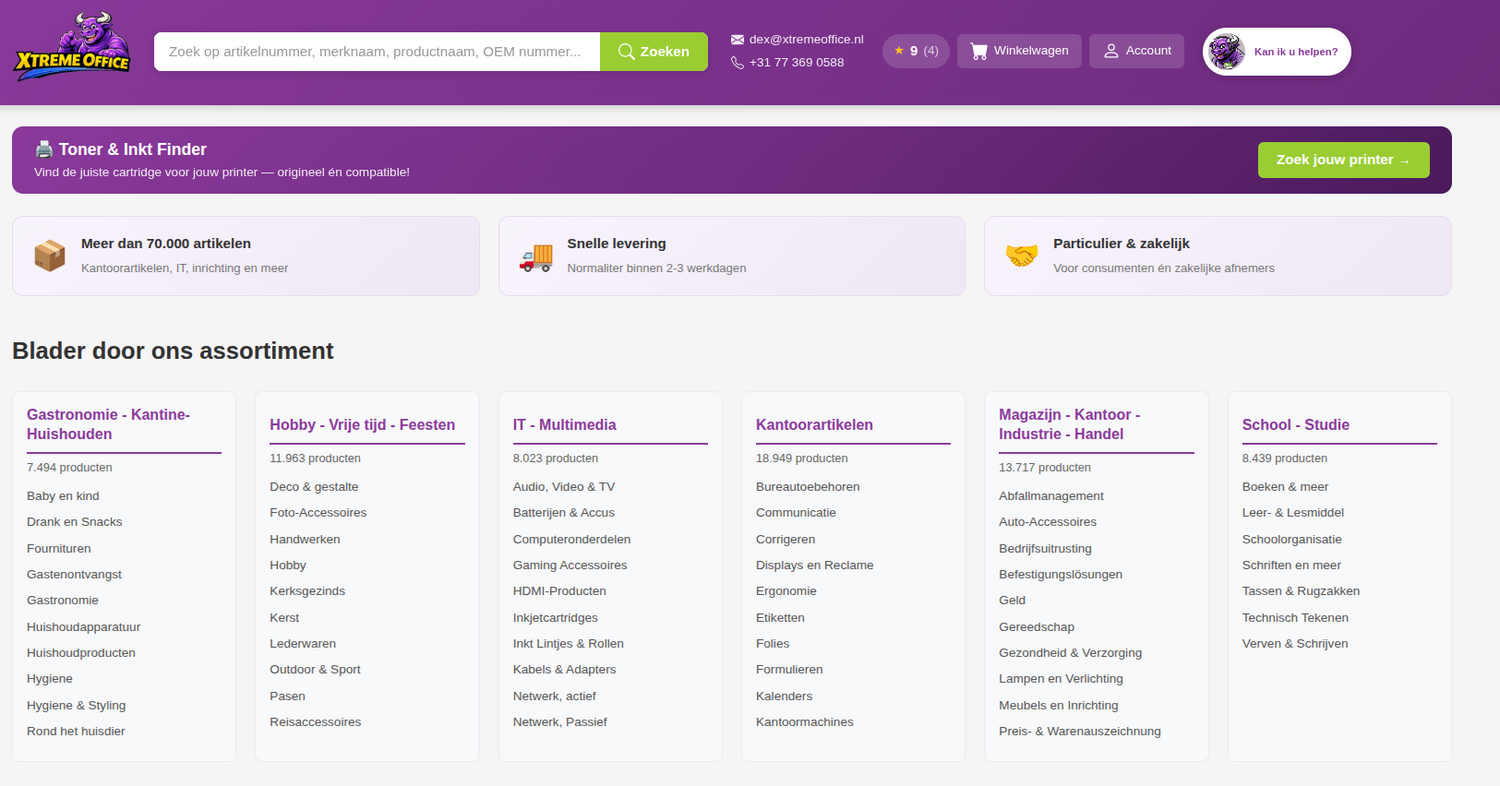Click the Account person icon
Screen dimensions: 1500x786
[x=1111, y=51]
